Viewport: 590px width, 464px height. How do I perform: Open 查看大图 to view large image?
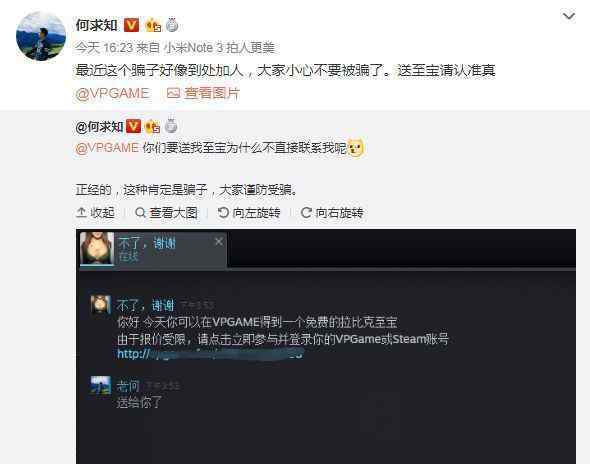tap(167, 213)
